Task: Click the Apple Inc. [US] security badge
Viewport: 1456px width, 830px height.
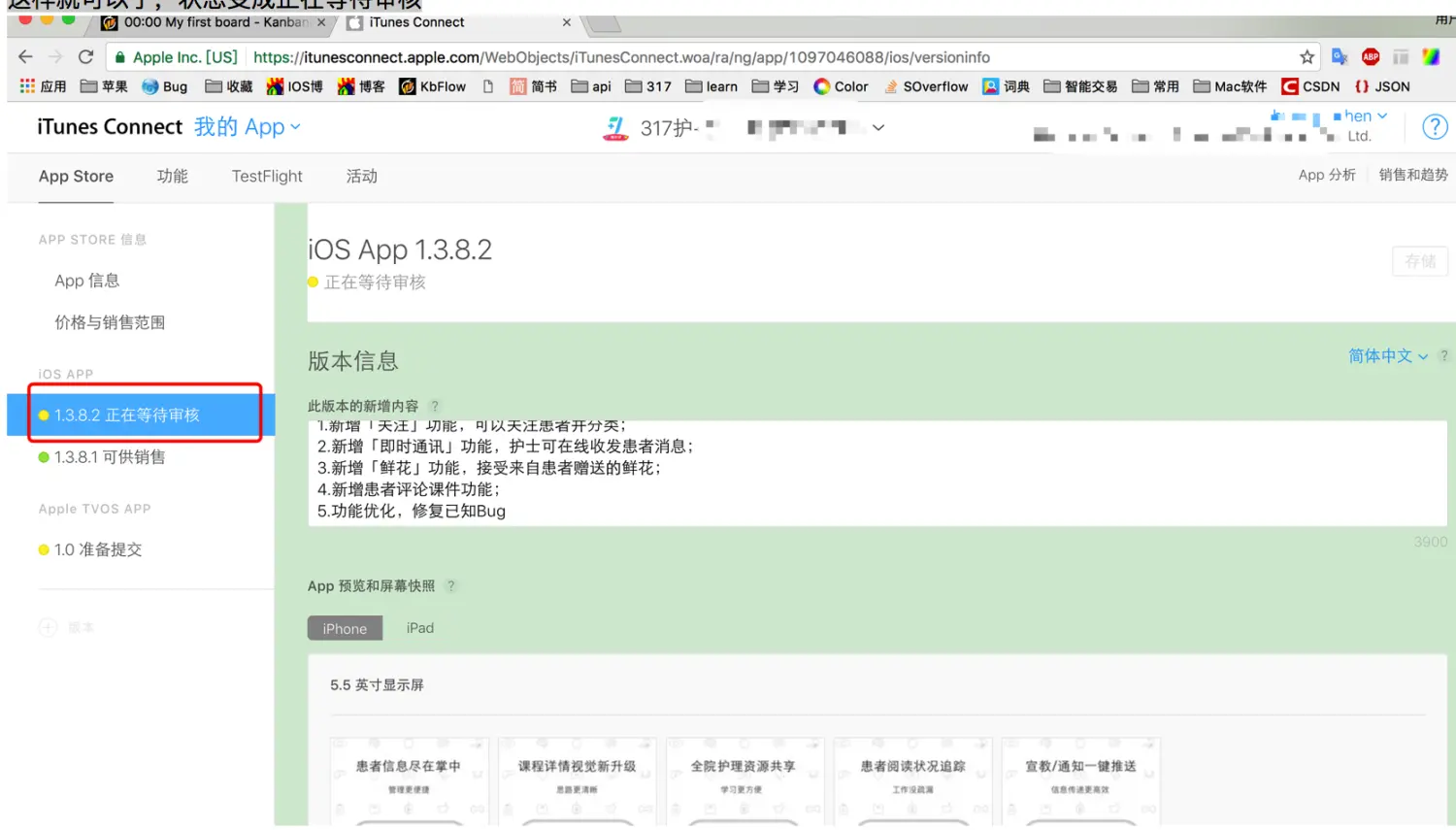Action: click(176, 57)
